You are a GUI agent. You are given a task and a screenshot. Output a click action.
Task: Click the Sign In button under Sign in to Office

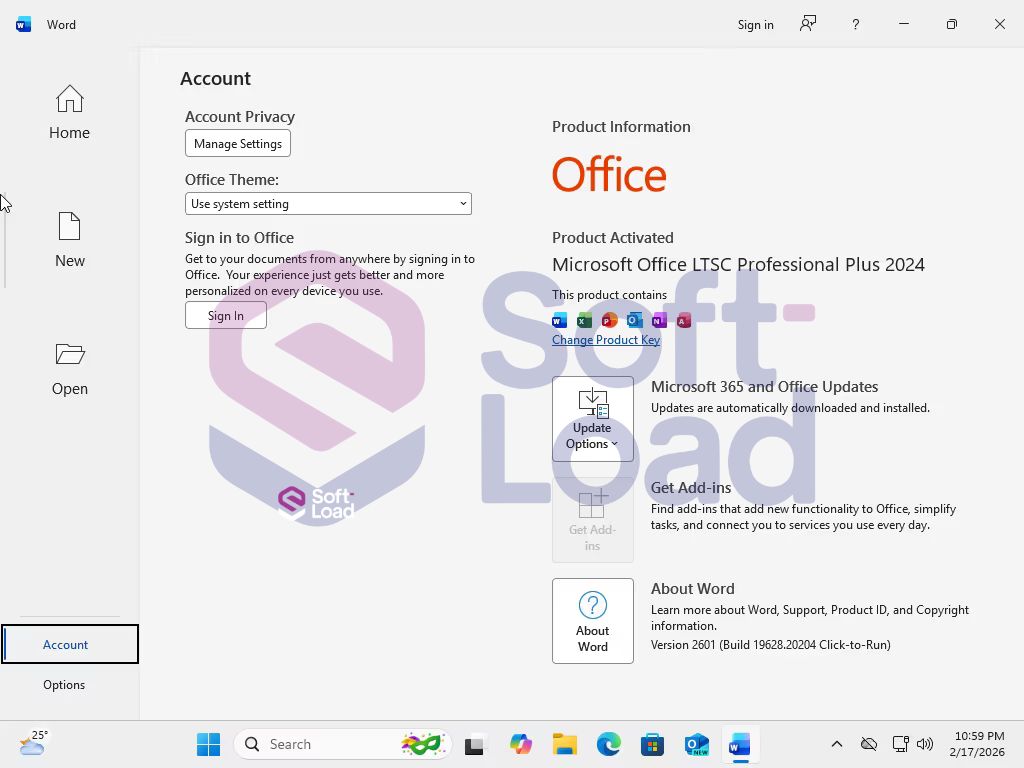[226, 315]
